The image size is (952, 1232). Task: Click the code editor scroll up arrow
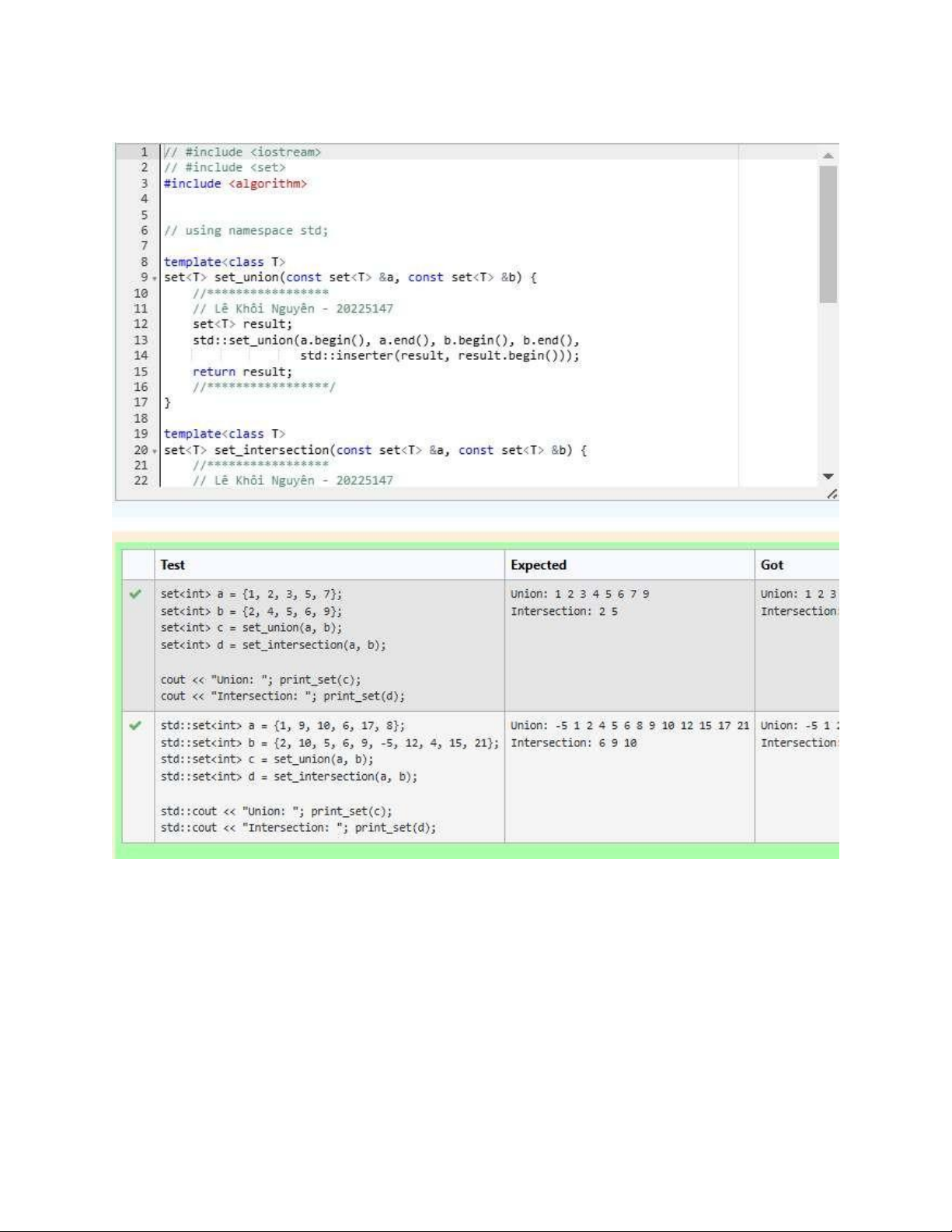coord(828,155)
